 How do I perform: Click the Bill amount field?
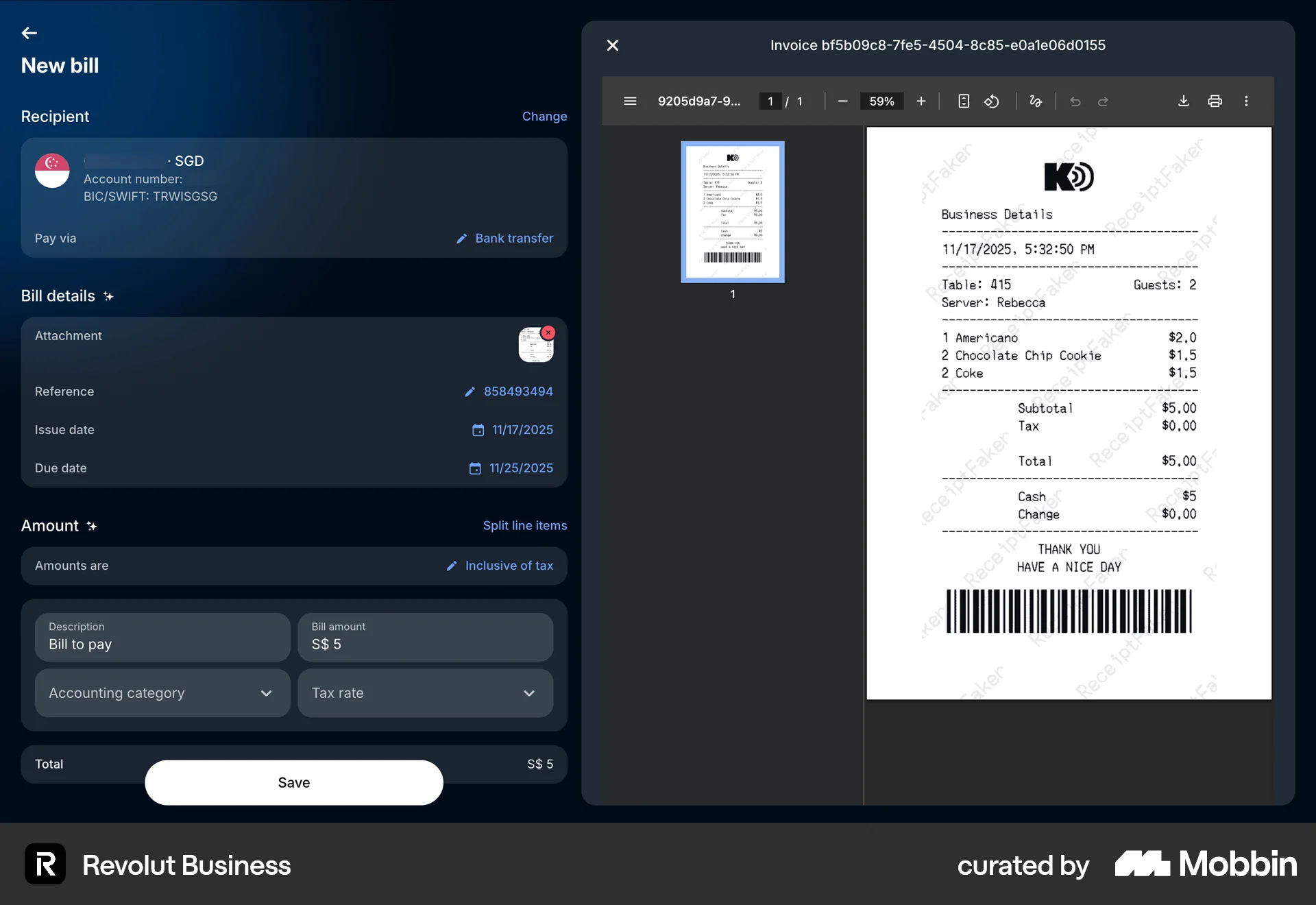[425, 637]
